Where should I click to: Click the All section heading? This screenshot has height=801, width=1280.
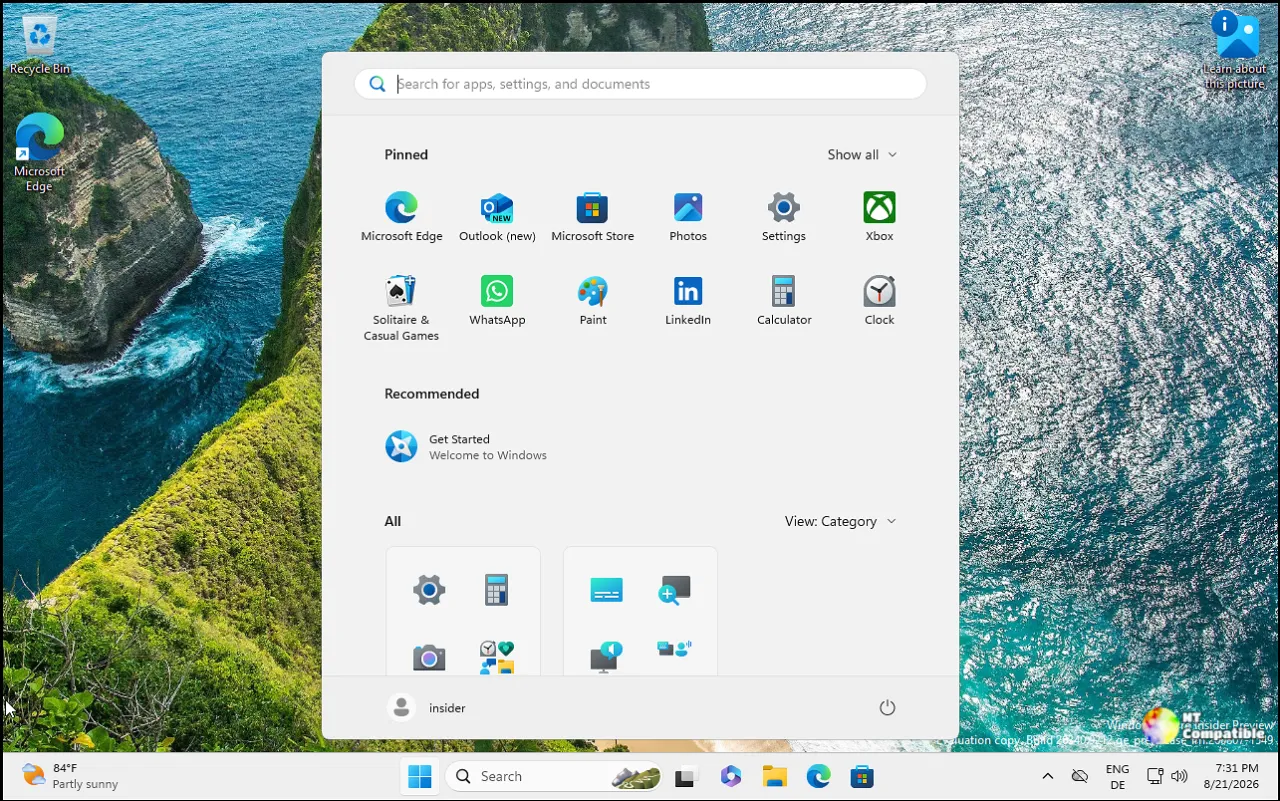393,521
